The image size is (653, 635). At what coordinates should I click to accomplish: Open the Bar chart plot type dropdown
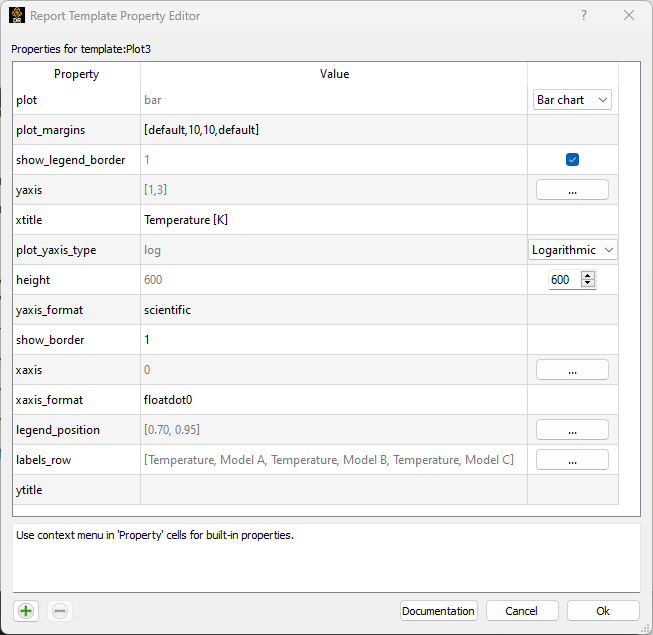pyautogui.click(x=572, y=100)
